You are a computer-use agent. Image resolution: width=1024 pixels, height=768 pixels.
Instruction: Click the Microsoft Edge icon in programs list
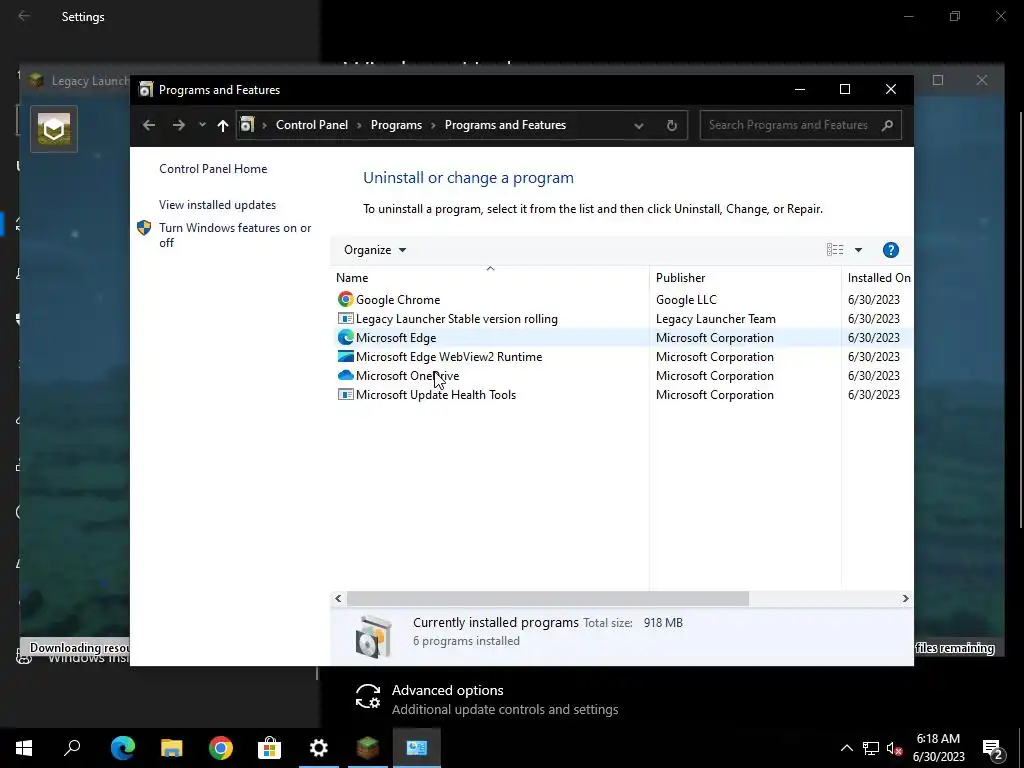(345, 338)
